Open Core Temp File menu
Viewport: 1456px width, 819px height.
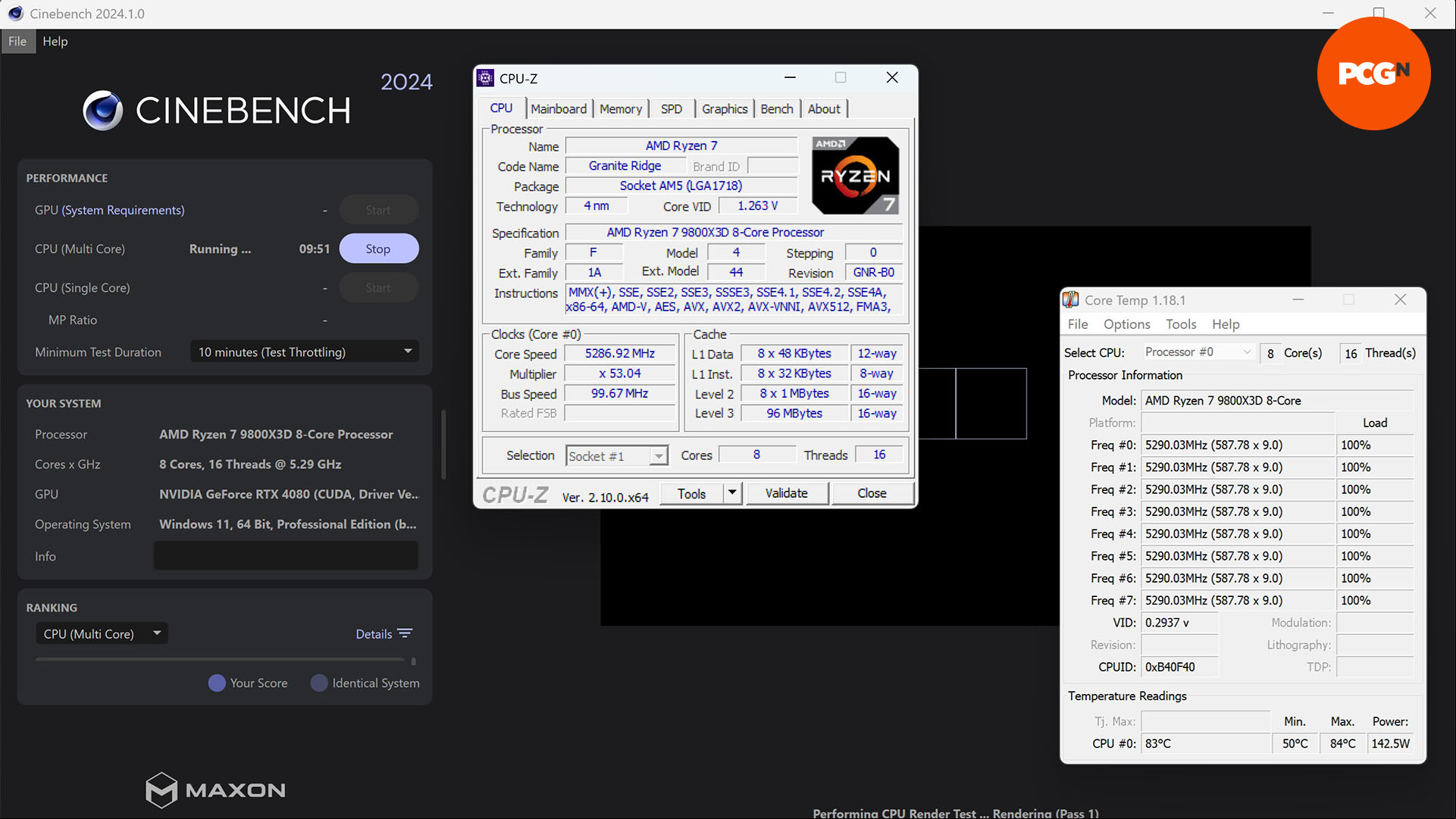click(x=1078, y=324)
